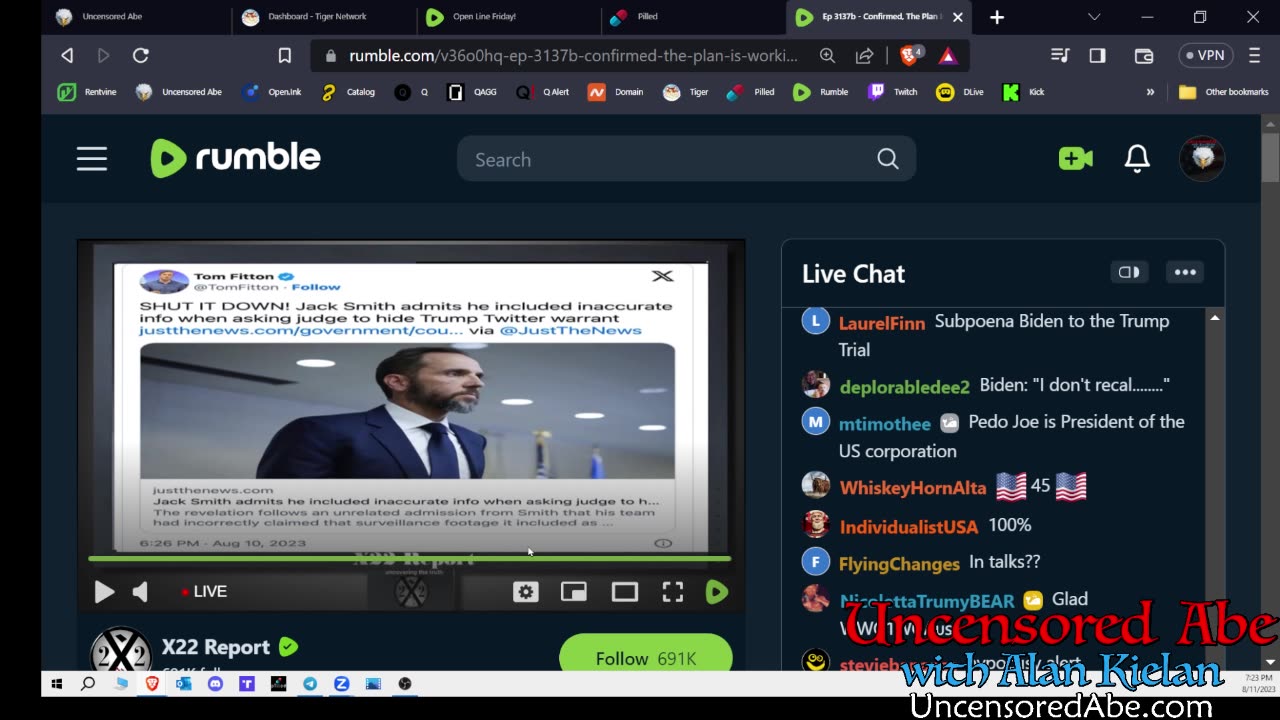Click the LaurelFinn username in chat
The image size is (1280, 720).
[882, 323]
